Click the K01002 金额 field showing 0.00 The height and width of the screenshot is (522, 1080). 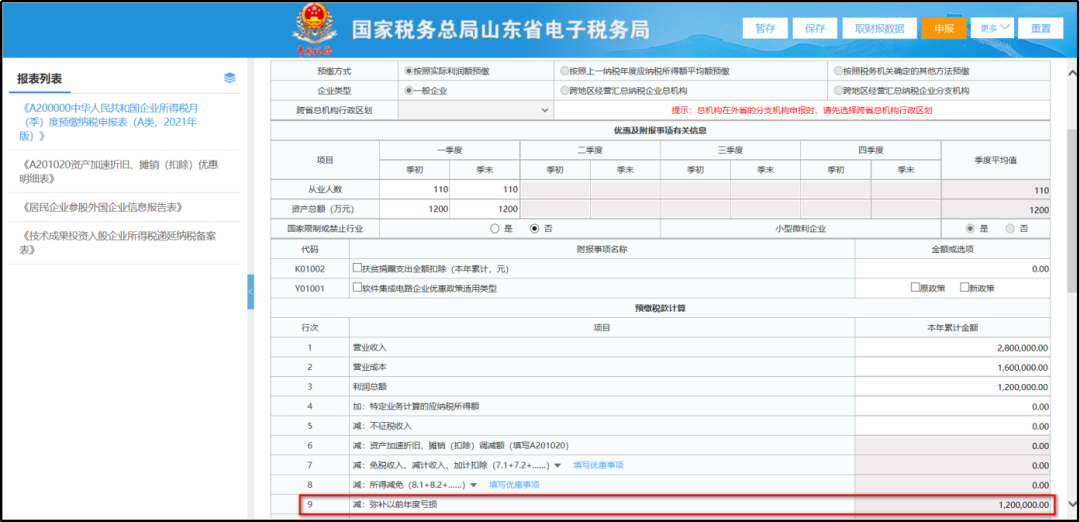(x=953, y=269)
